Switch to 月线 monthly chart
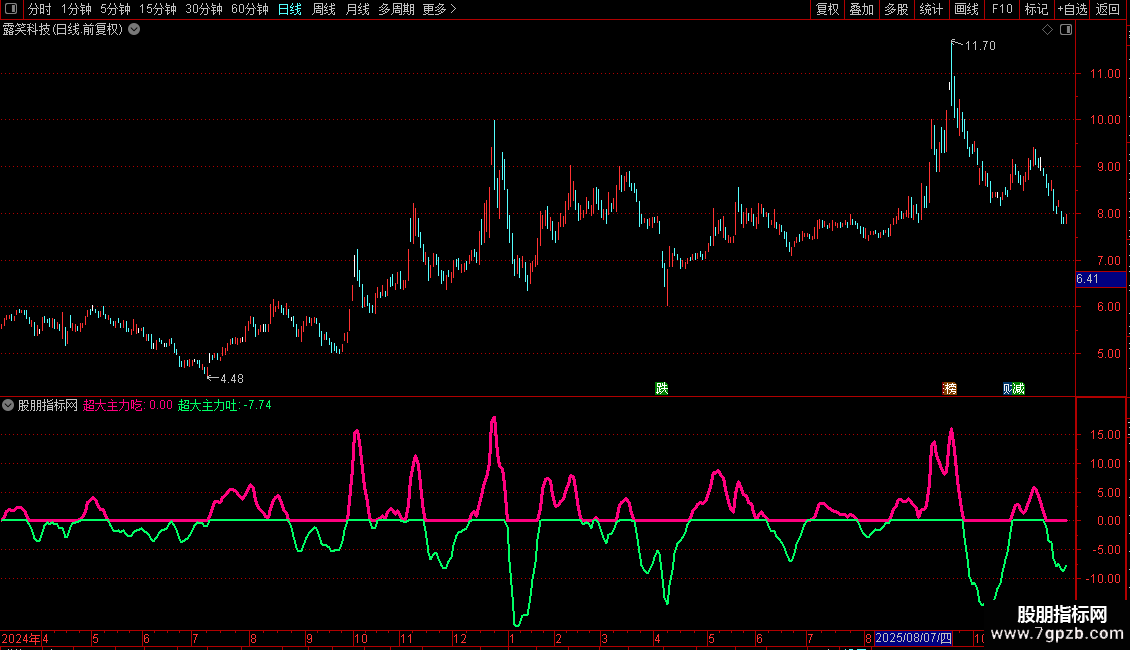This screenshot has width=1130, height=650. coord(357,9)
